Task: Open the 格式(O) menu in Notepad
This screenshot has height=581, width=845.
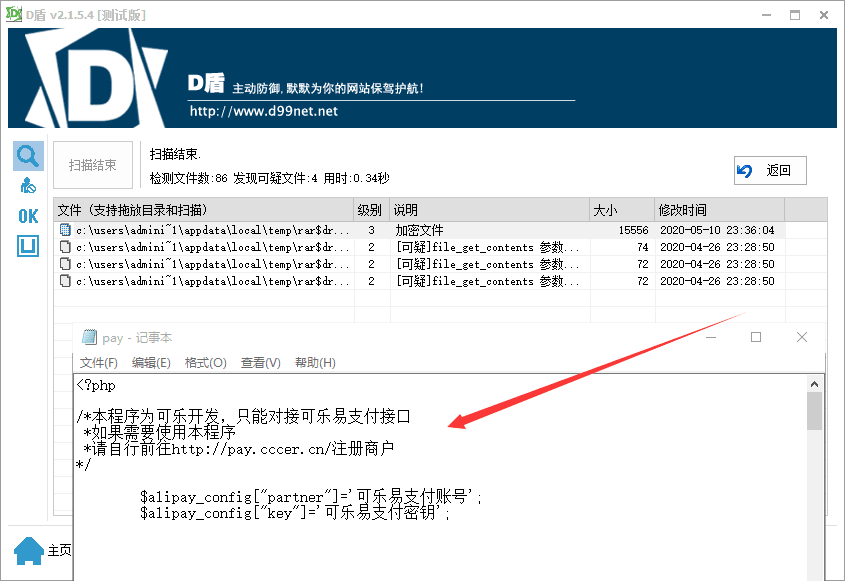Action: [204, 362]
